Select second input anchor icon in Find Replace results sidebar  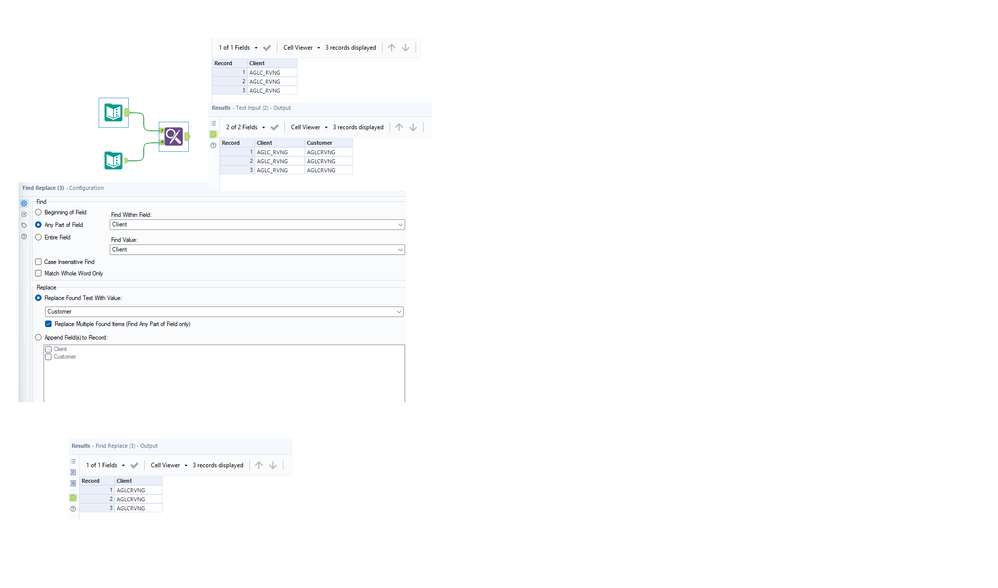click(73, 483)
